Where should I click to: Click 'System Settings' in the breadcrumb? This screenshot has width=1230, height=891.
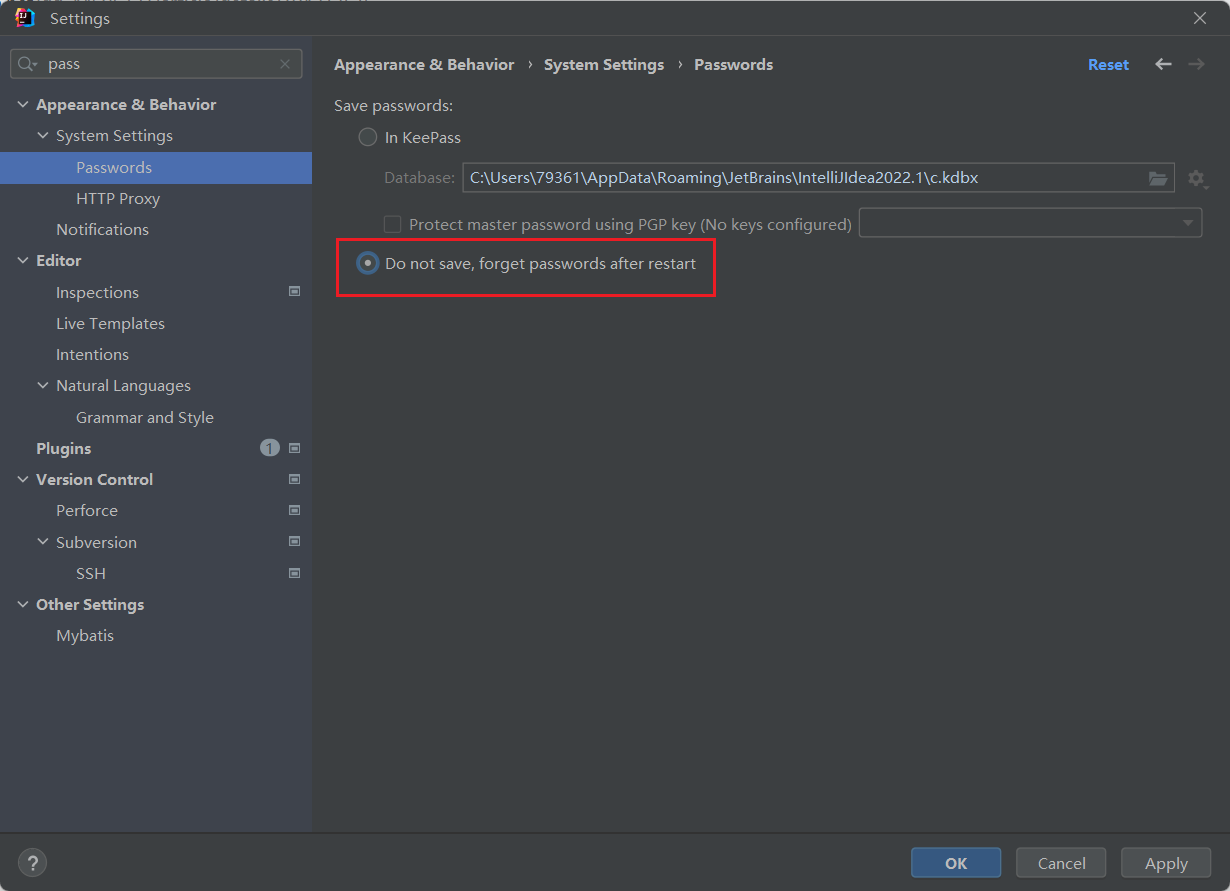click(604, 64)
